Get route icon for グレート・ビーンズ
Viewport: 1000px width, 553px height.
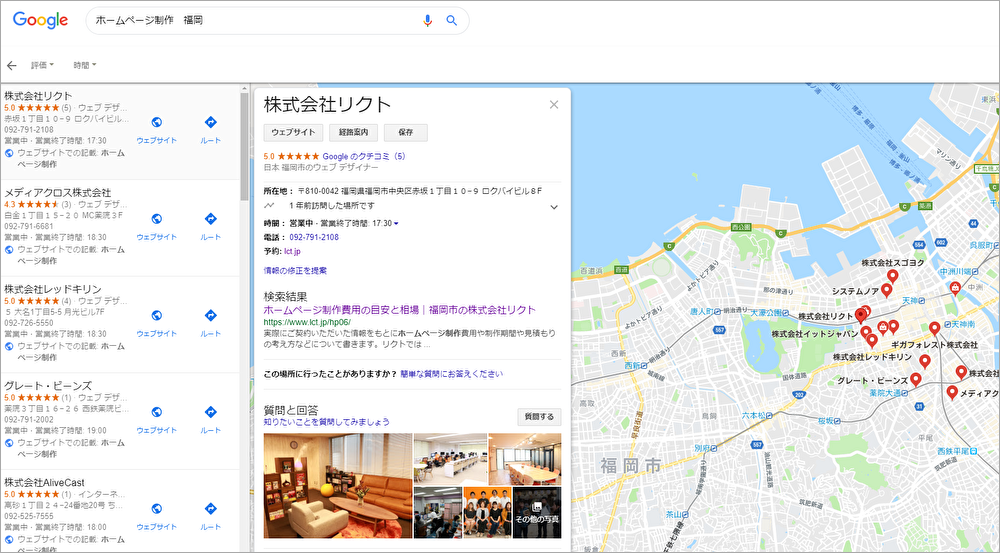[x=210, y=412]
